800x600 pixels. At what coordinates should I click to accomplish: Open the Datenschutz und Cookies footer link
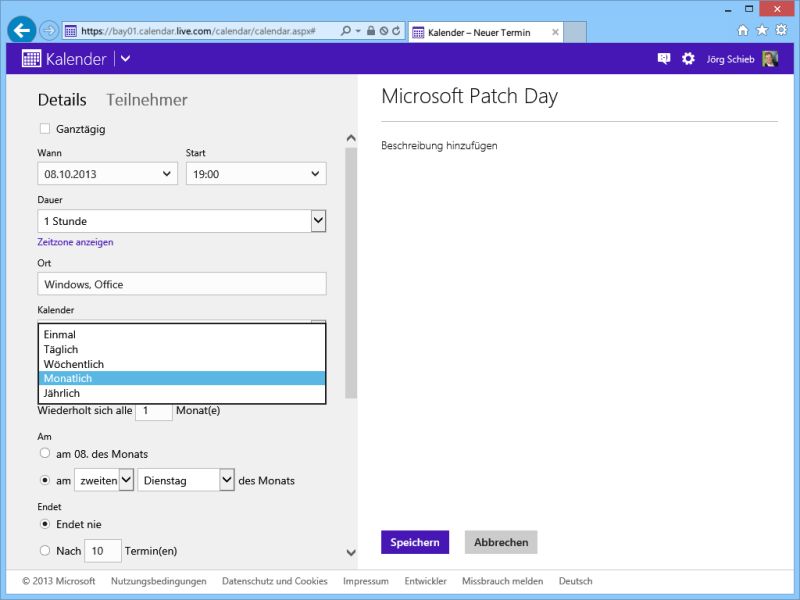click(274, 581)
